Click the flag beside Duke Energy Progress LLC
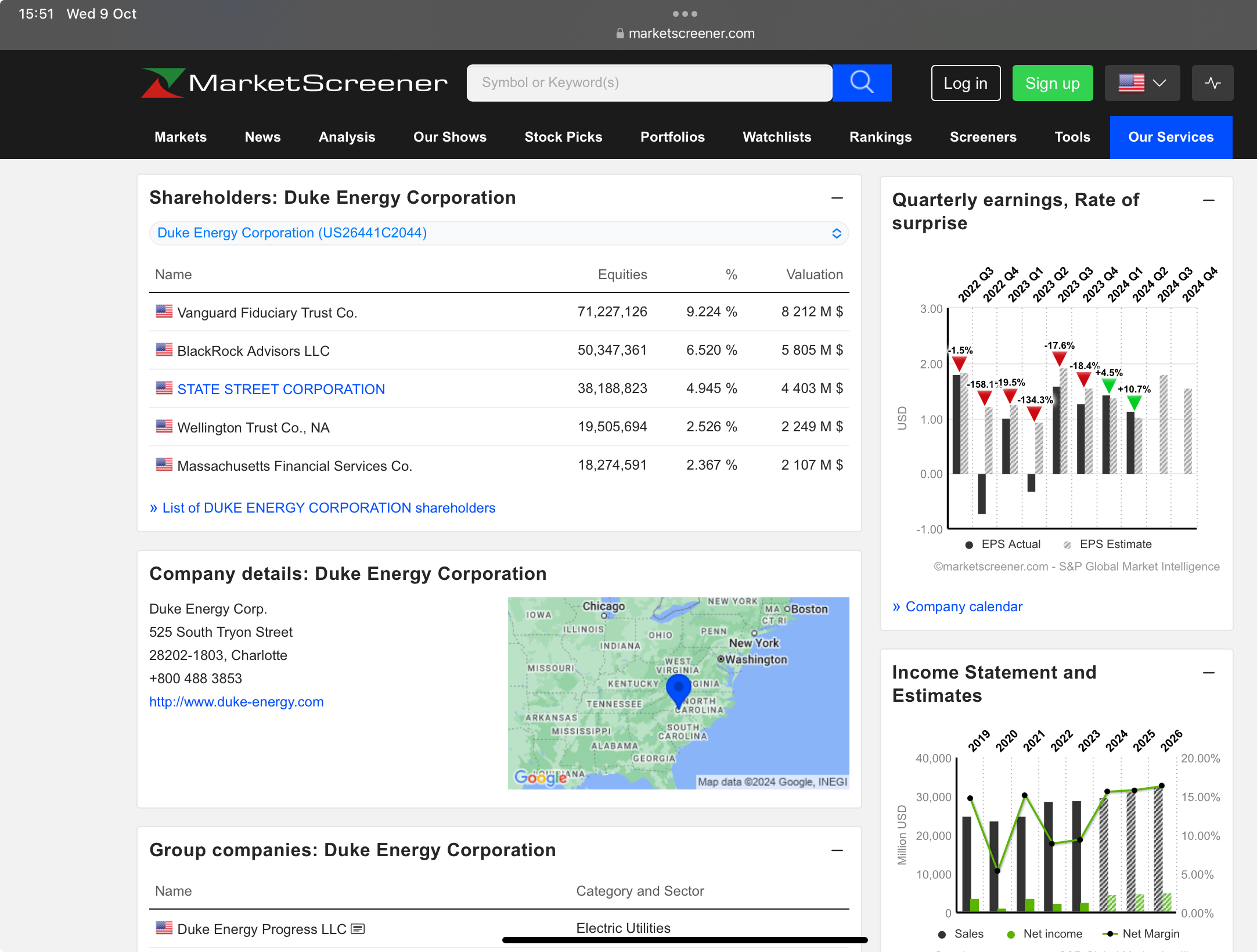 [164, 928]
